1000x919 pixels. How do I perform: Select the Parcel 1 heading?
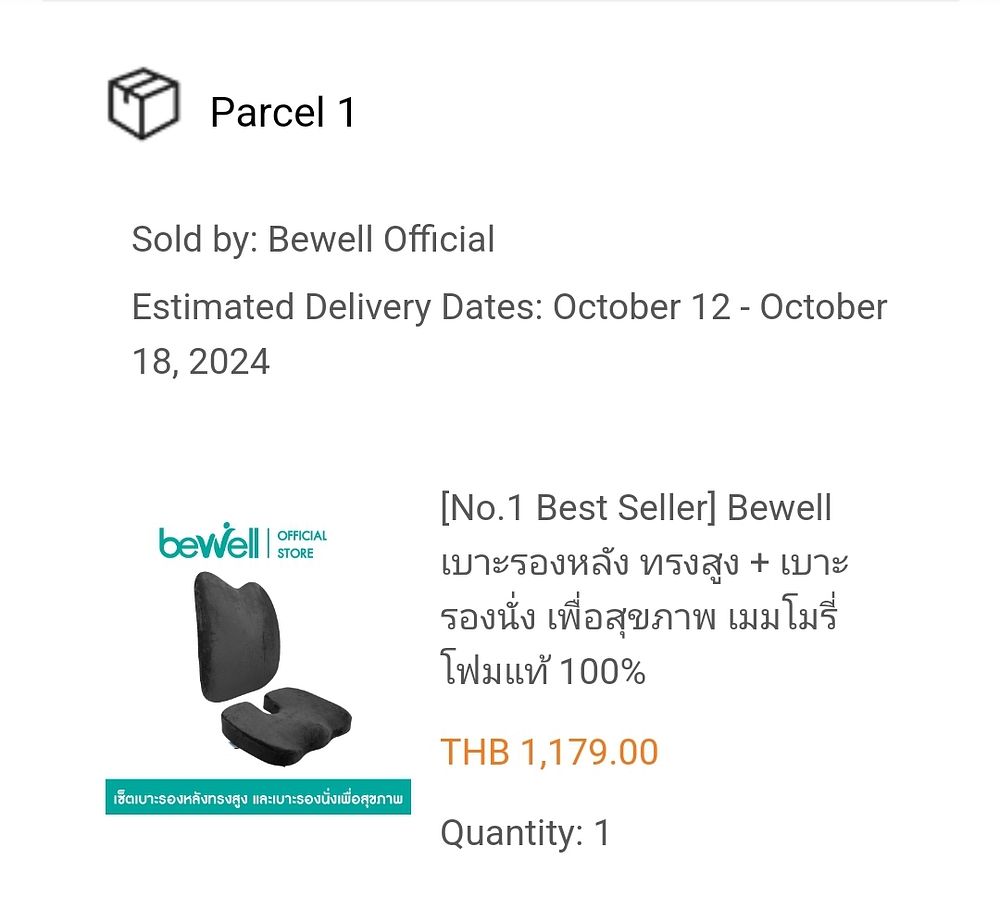click(x=283, y=112)
